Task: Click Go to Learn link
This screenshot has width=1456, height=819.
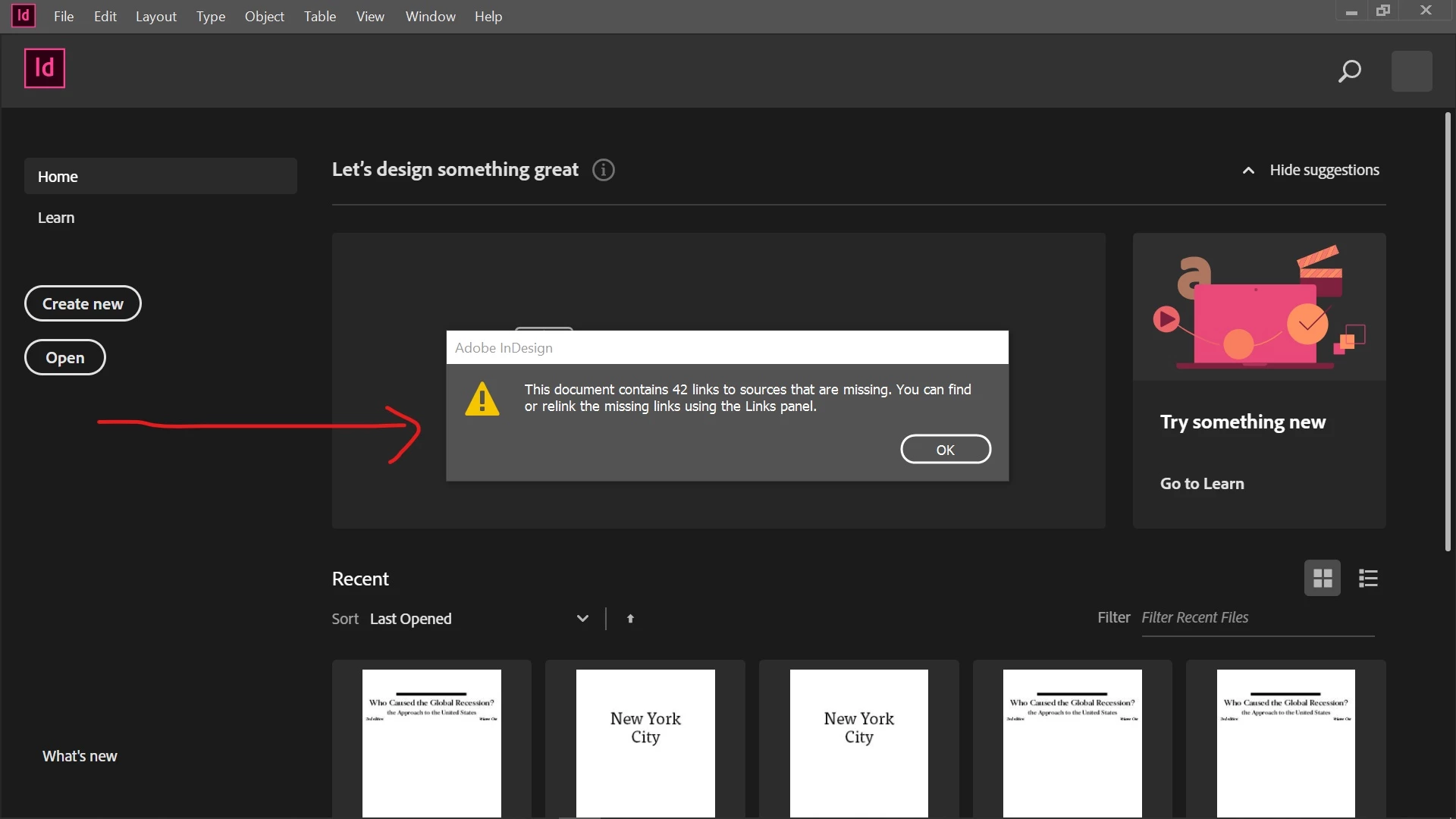Action: pos(1202,484)
